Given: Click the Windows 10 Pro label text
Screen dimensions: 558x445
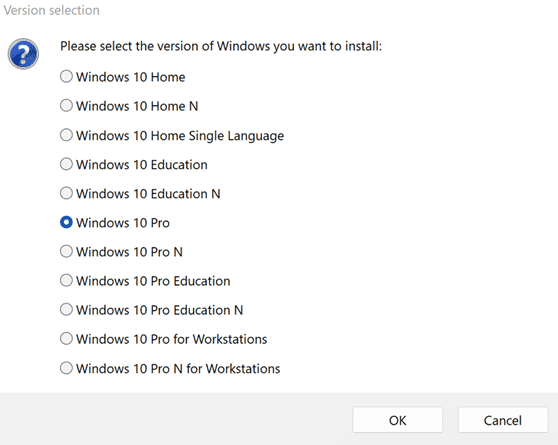Looking at the screenshot, I should (x=123, y=223).
